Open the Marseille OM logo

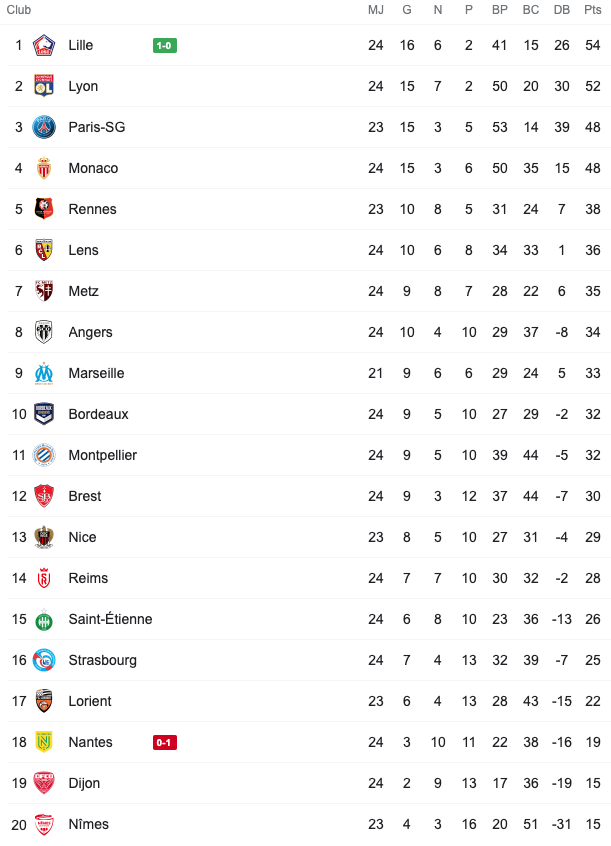44,373
